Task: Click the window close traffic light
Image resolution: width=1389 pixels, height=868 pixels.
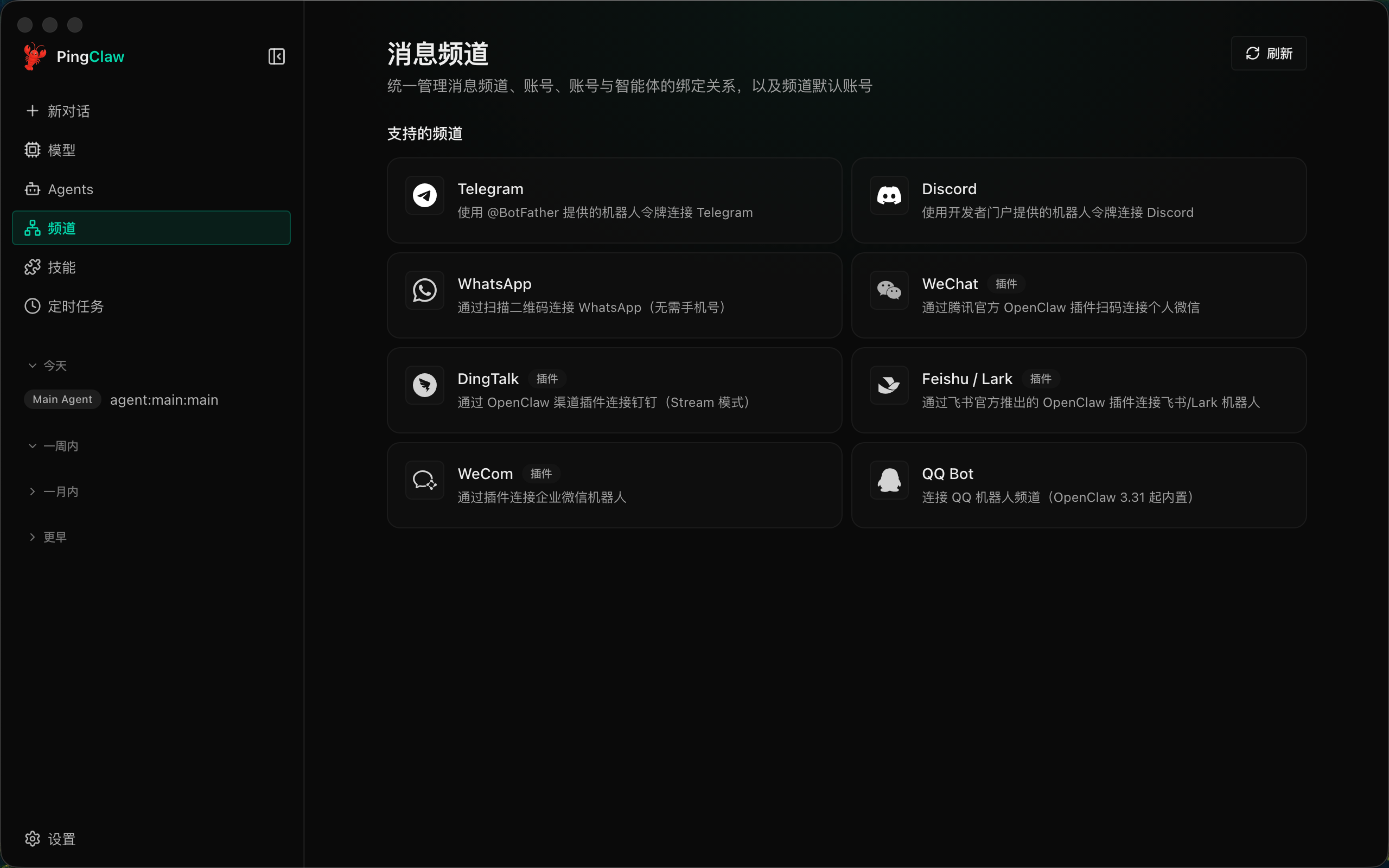Action: [x=24, y=25]
